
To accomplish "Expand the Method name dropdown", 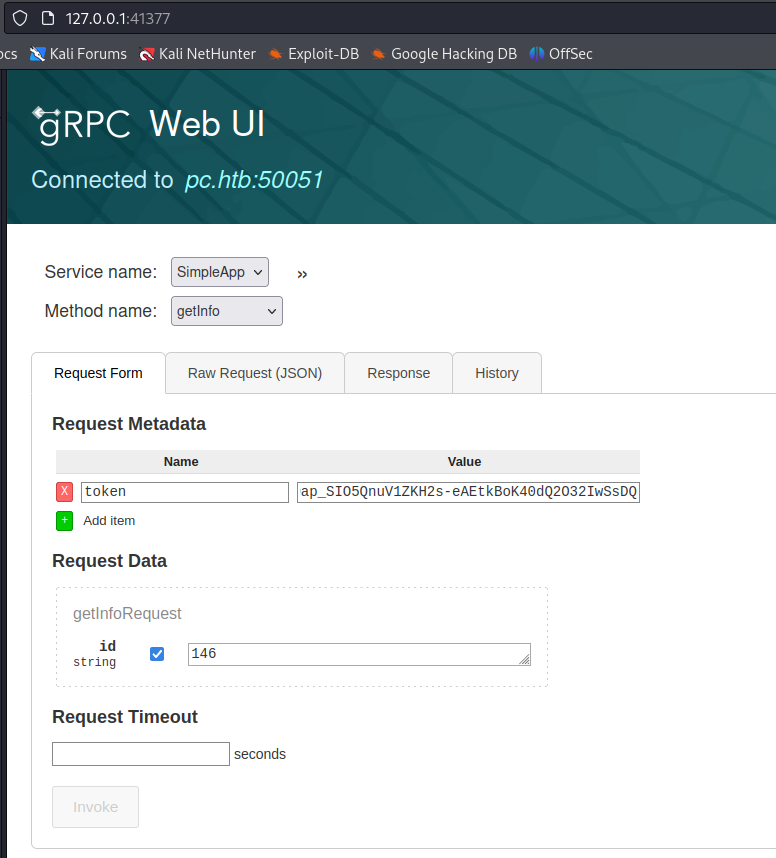I will click(226, 311).
